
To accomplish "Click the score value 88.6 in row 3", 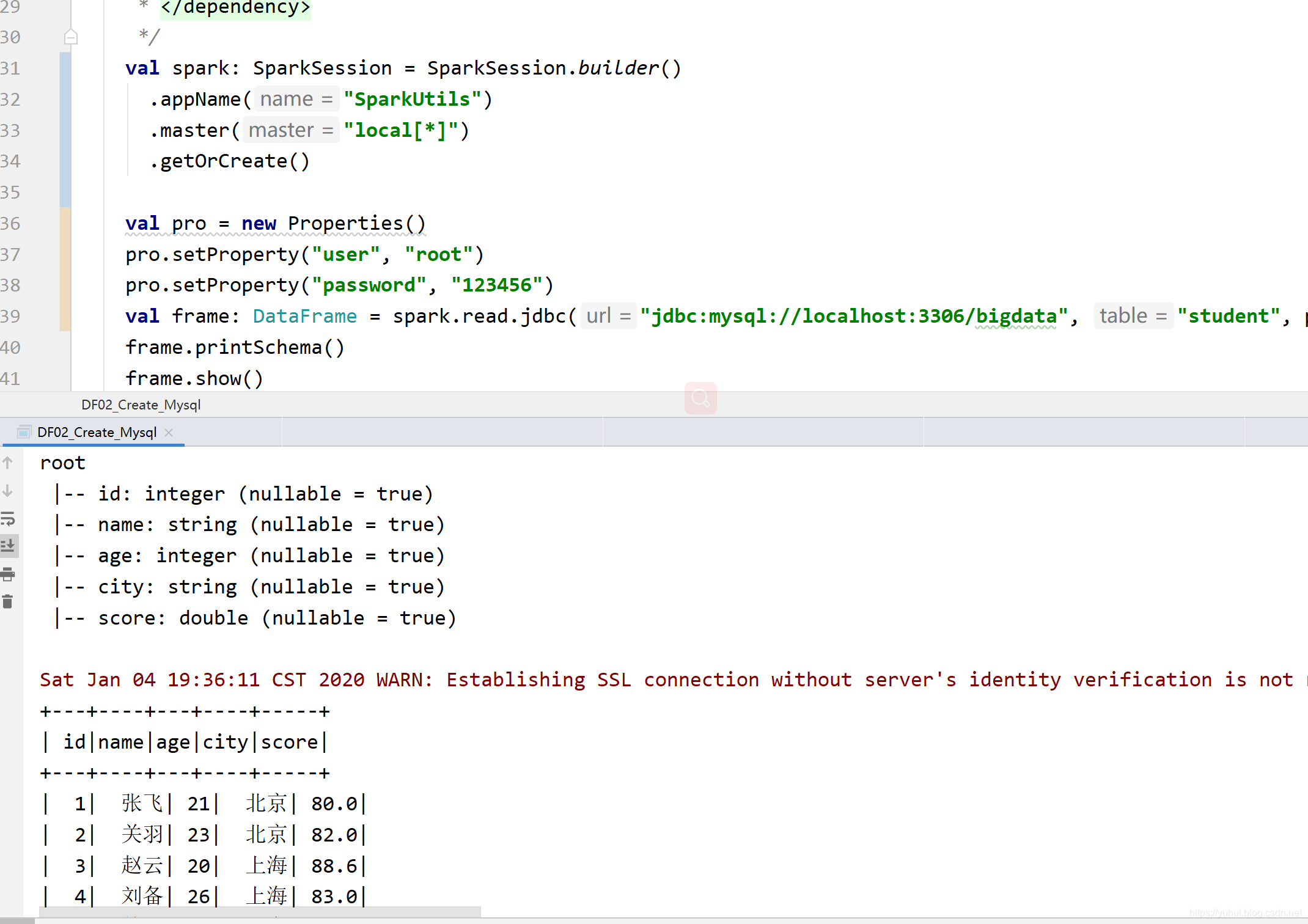I will point(334,866).
